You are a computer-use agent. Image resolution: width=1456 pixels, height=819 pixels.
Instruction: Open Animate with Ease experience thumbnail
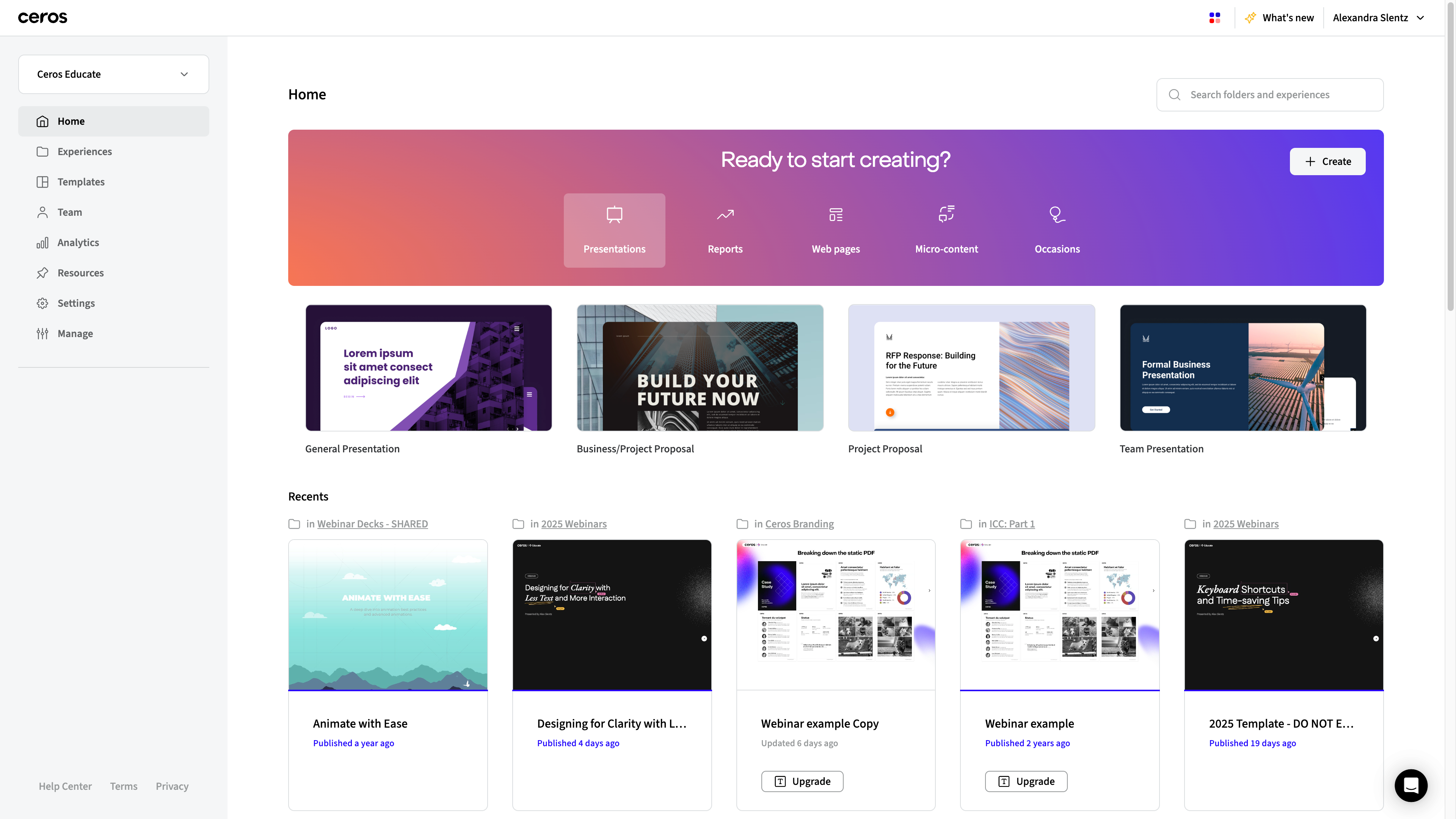(x=388, y=615)
